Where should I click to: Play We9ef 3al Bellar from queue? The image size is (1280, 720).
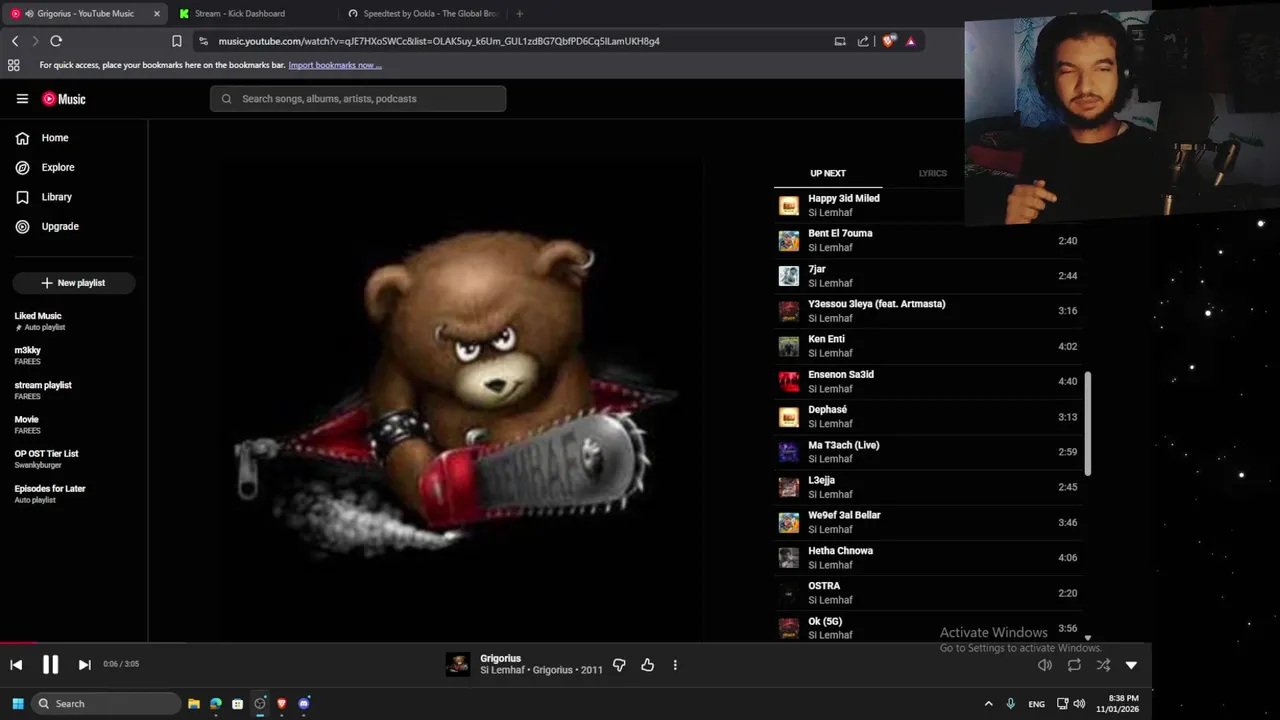coord(928,522)
